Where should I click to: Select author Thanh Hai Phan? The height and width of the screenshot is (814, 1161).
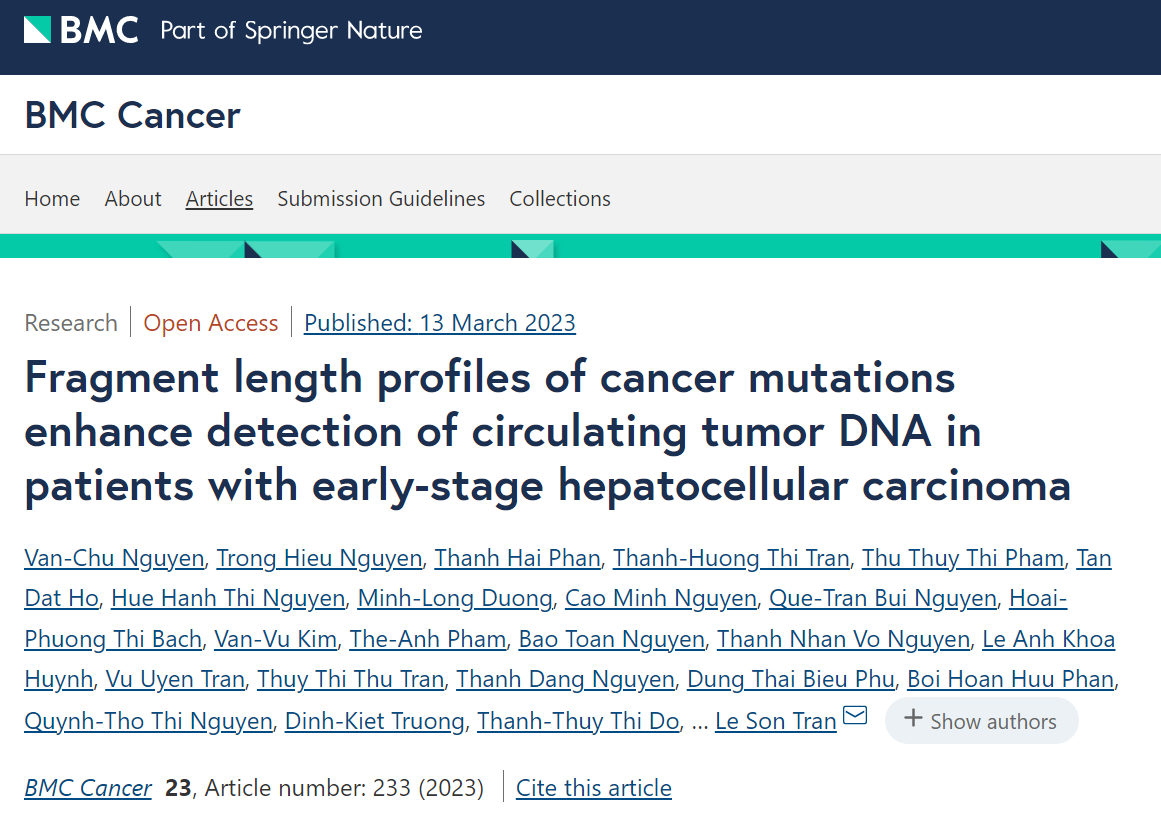pyautogui.click(x=517, y=558)
